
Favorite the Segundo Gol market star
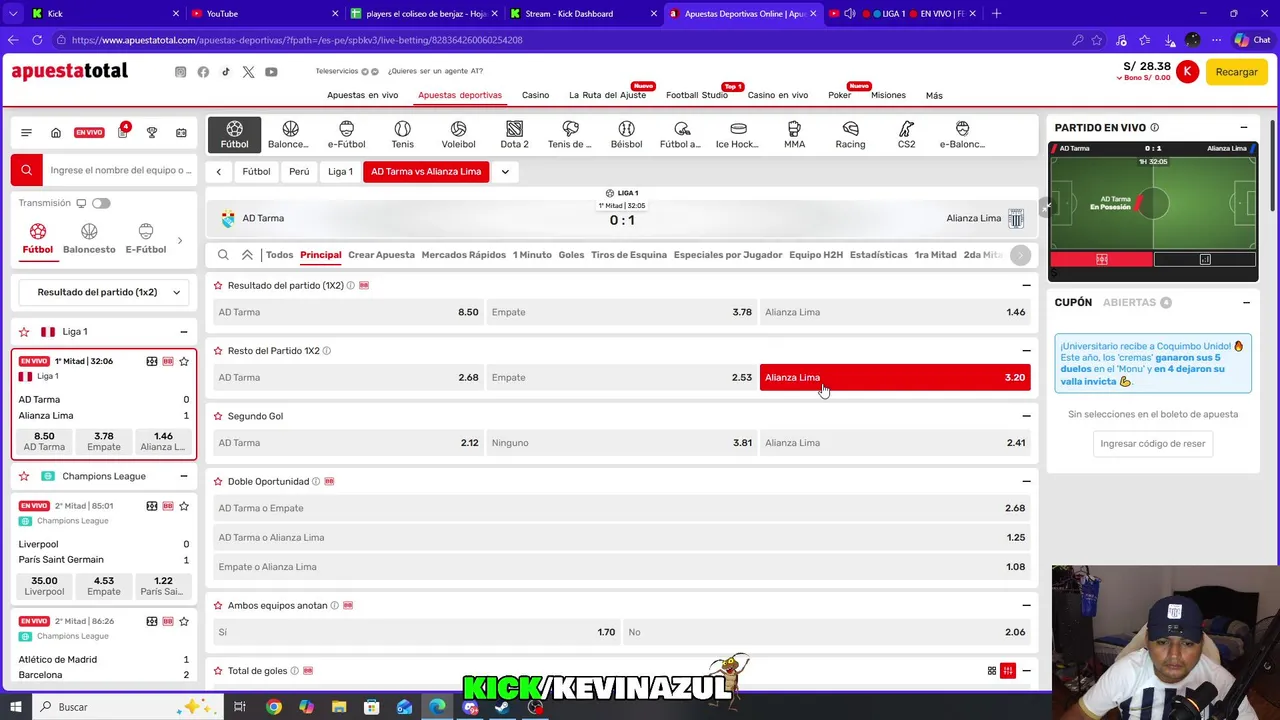[x=218, y=416]
